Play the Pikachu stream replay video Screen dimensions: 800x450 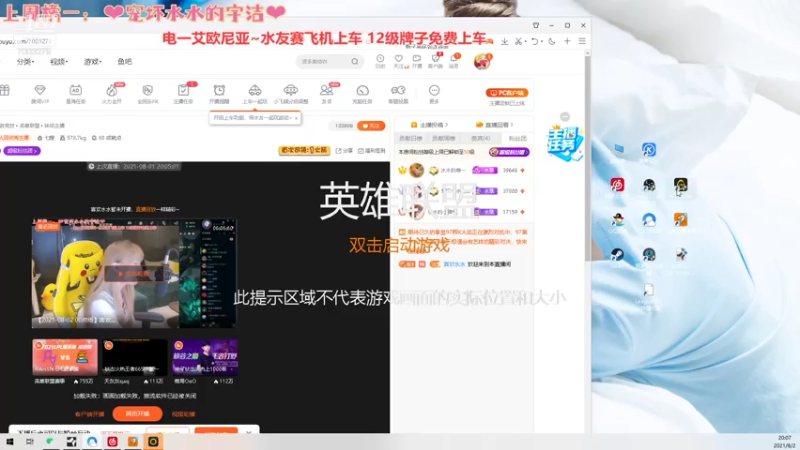point(134,274)
